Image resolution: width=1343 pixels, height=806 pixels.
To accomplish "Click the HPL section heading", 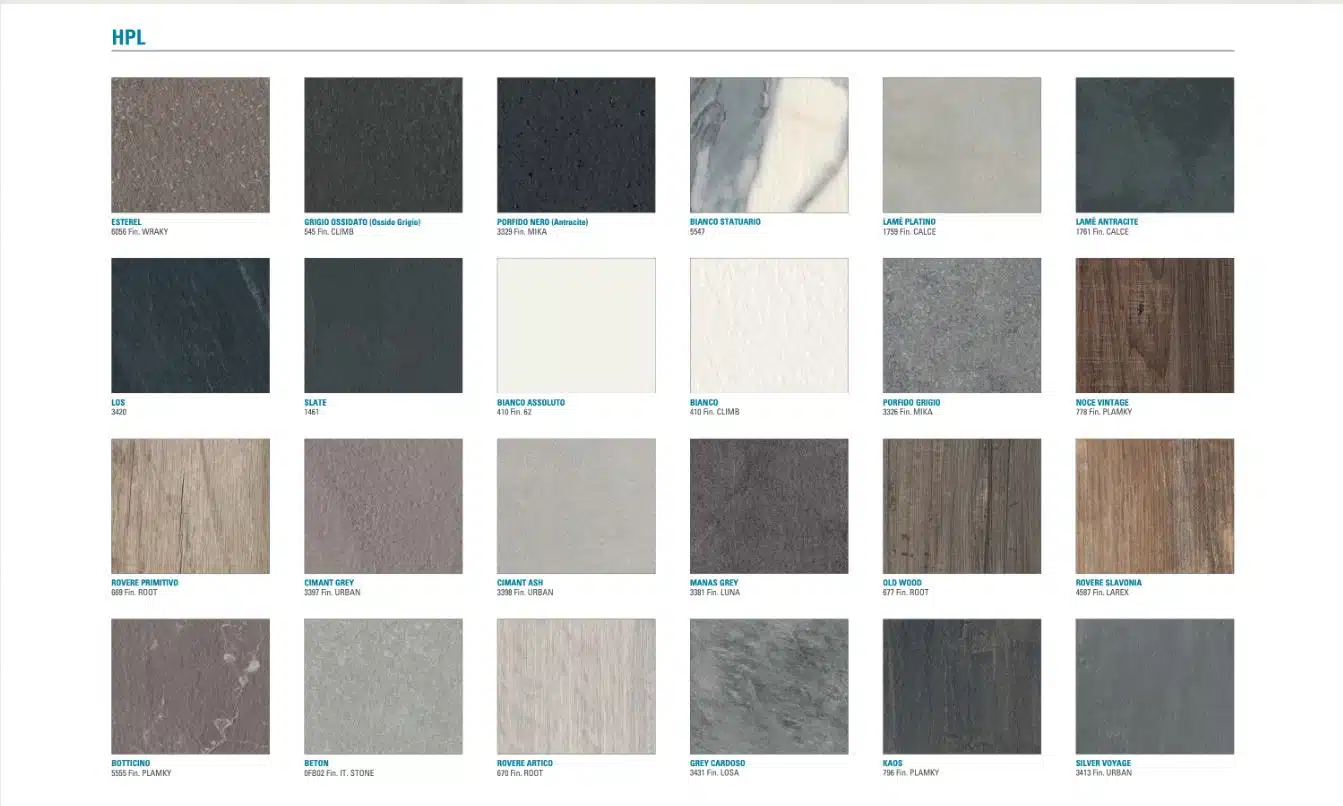I will 129,38.
